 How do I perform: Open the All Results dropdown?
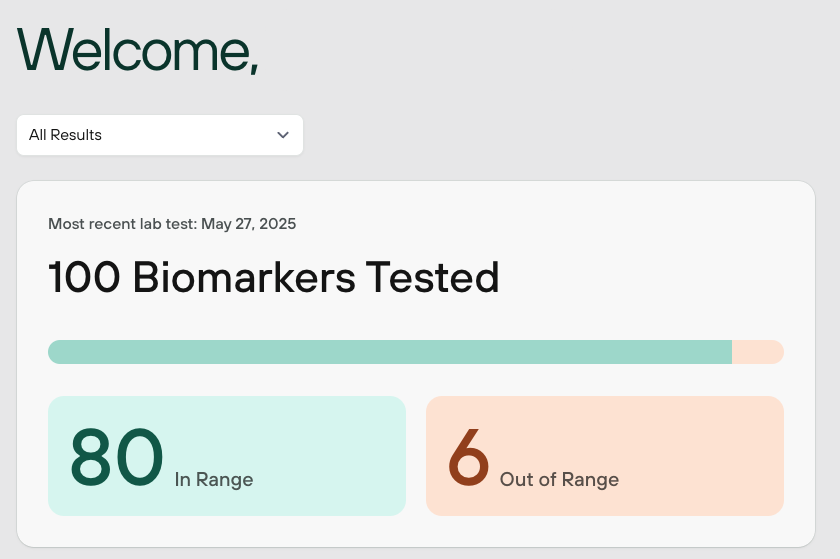click(160, 135)
